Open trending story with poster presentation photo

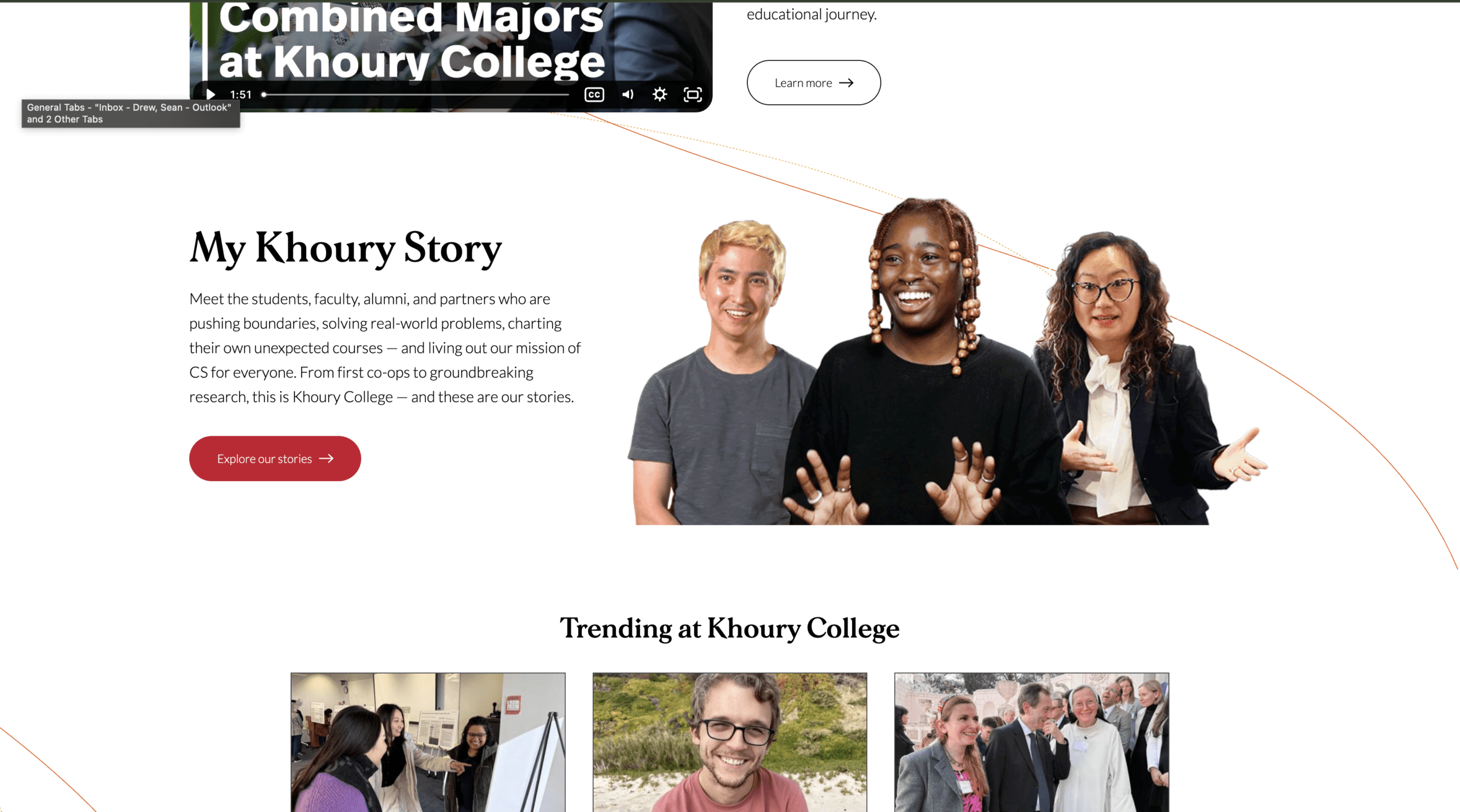tap(428, 742)
